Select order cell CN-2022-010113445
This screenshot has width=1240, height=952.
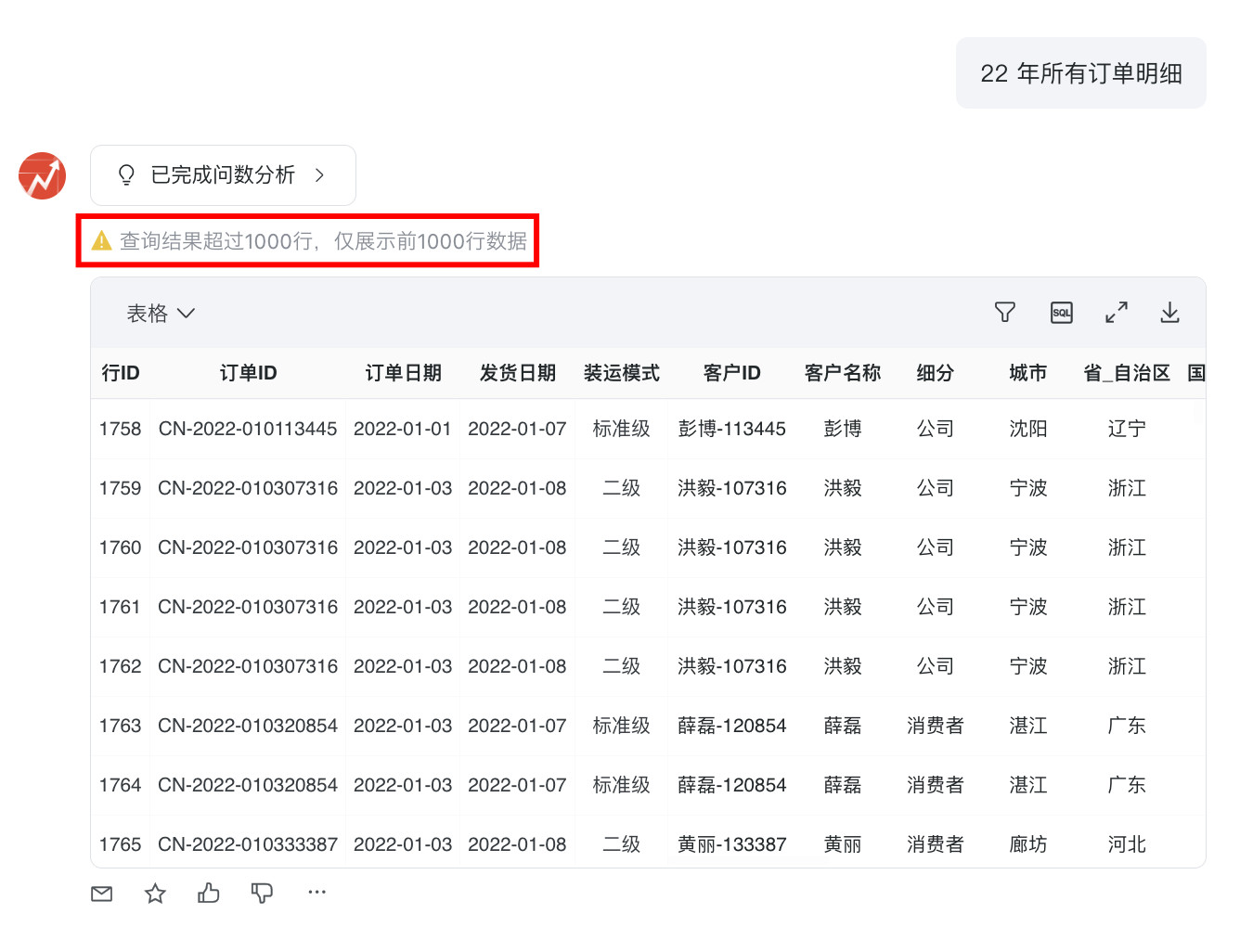(248, 429)
